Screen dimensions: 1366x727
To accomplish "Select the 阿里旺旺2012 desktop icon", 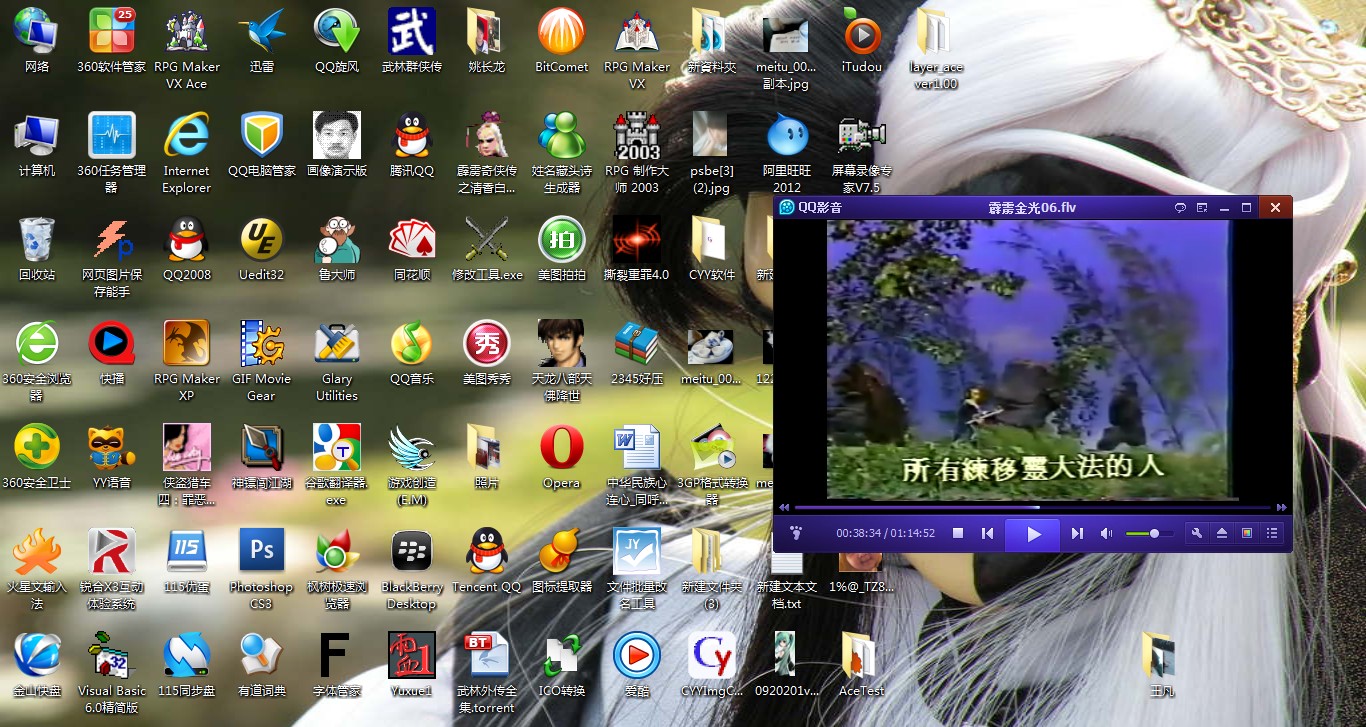I will [x=787, y=152].
